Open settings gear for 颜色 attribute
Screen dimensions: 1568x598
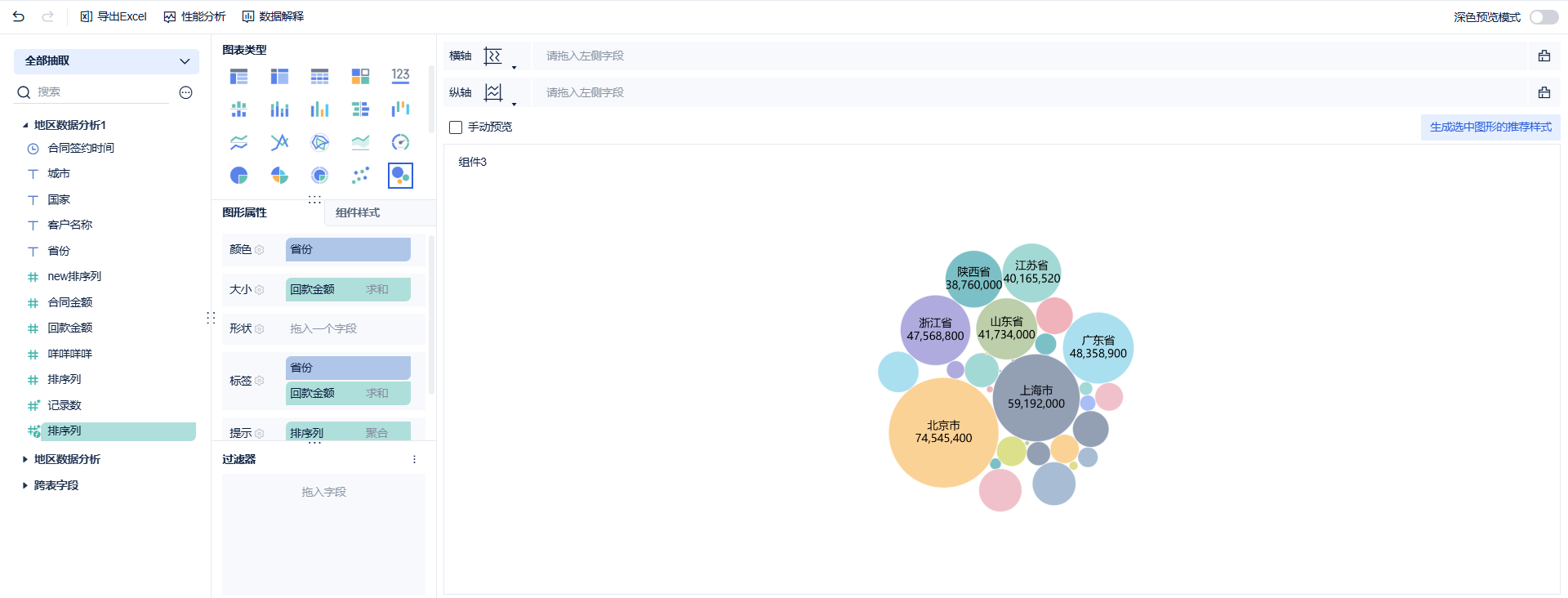tap(260, 250)
